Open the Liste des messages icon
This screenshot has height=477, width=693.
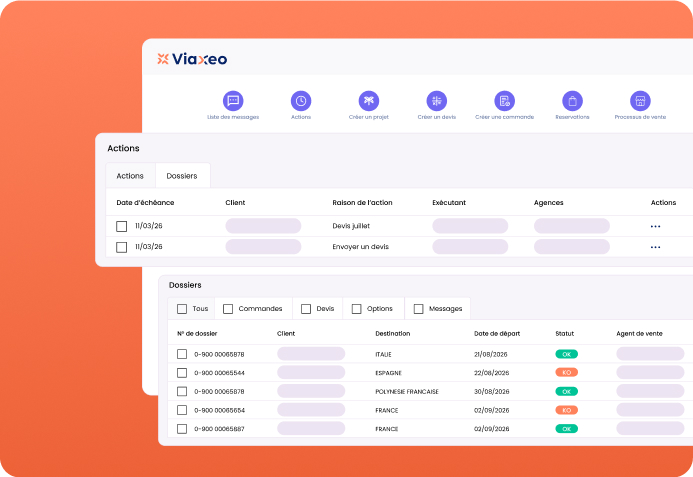233,101
